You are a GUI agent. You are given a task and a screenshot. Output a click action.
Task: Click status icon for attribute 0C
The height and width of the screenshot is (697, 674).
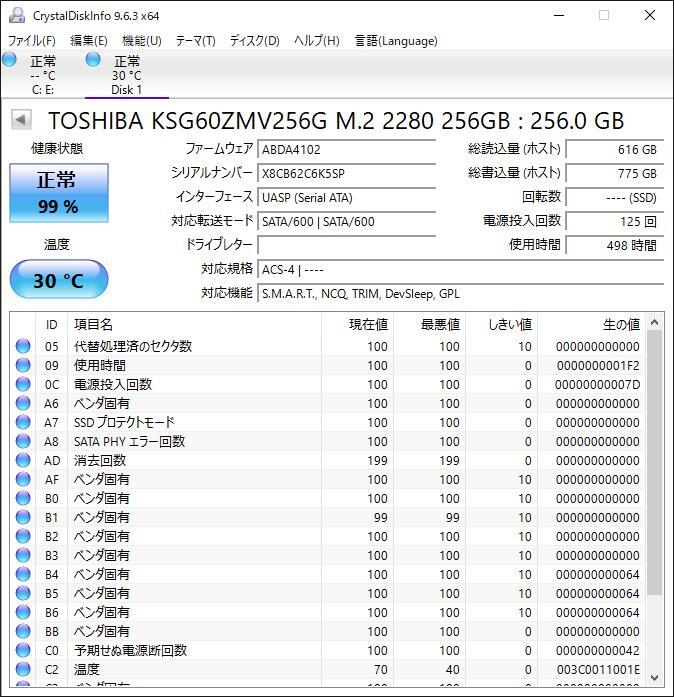pos(23,384)
